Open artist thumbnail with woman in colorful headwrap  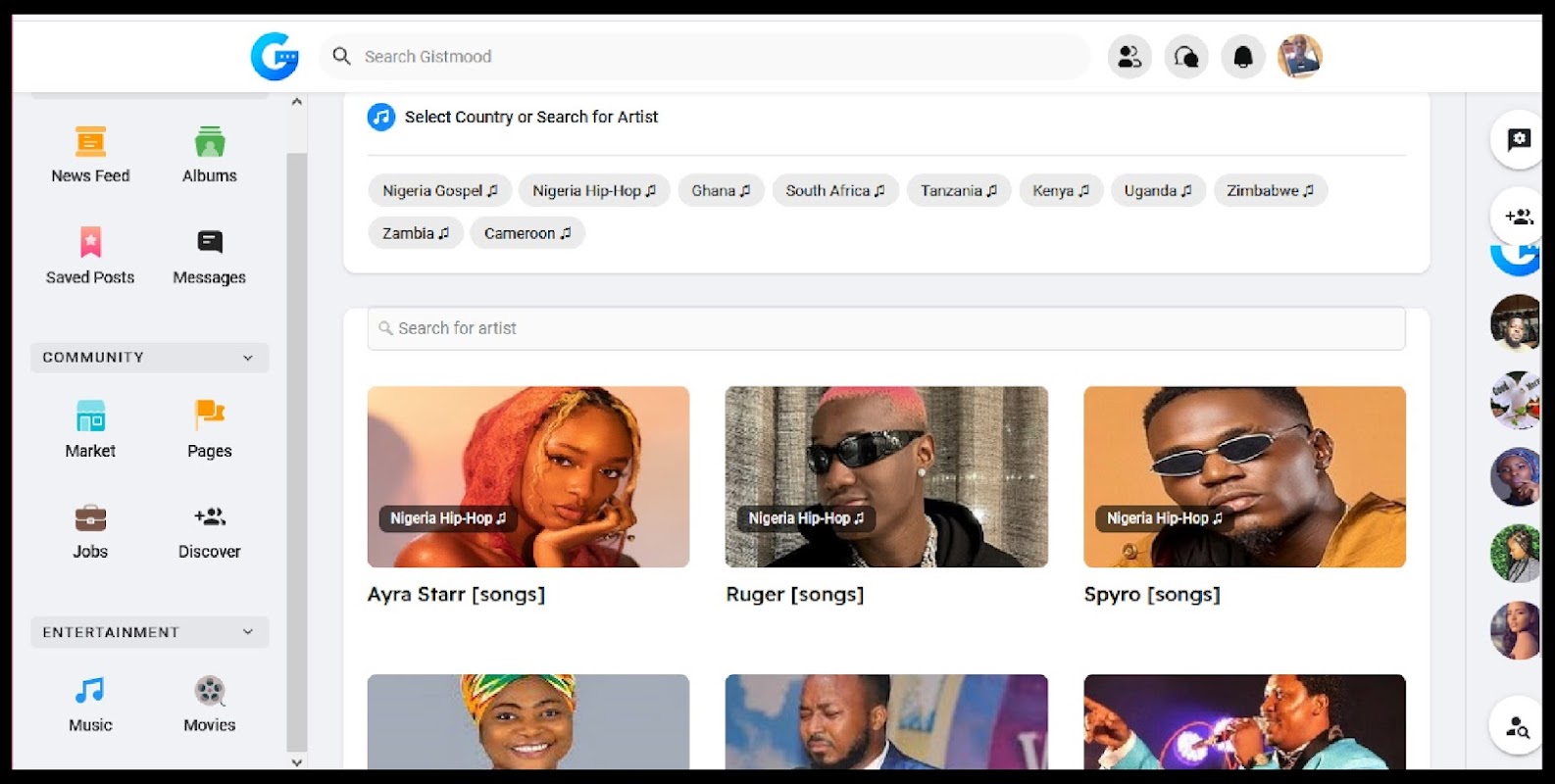528,721
